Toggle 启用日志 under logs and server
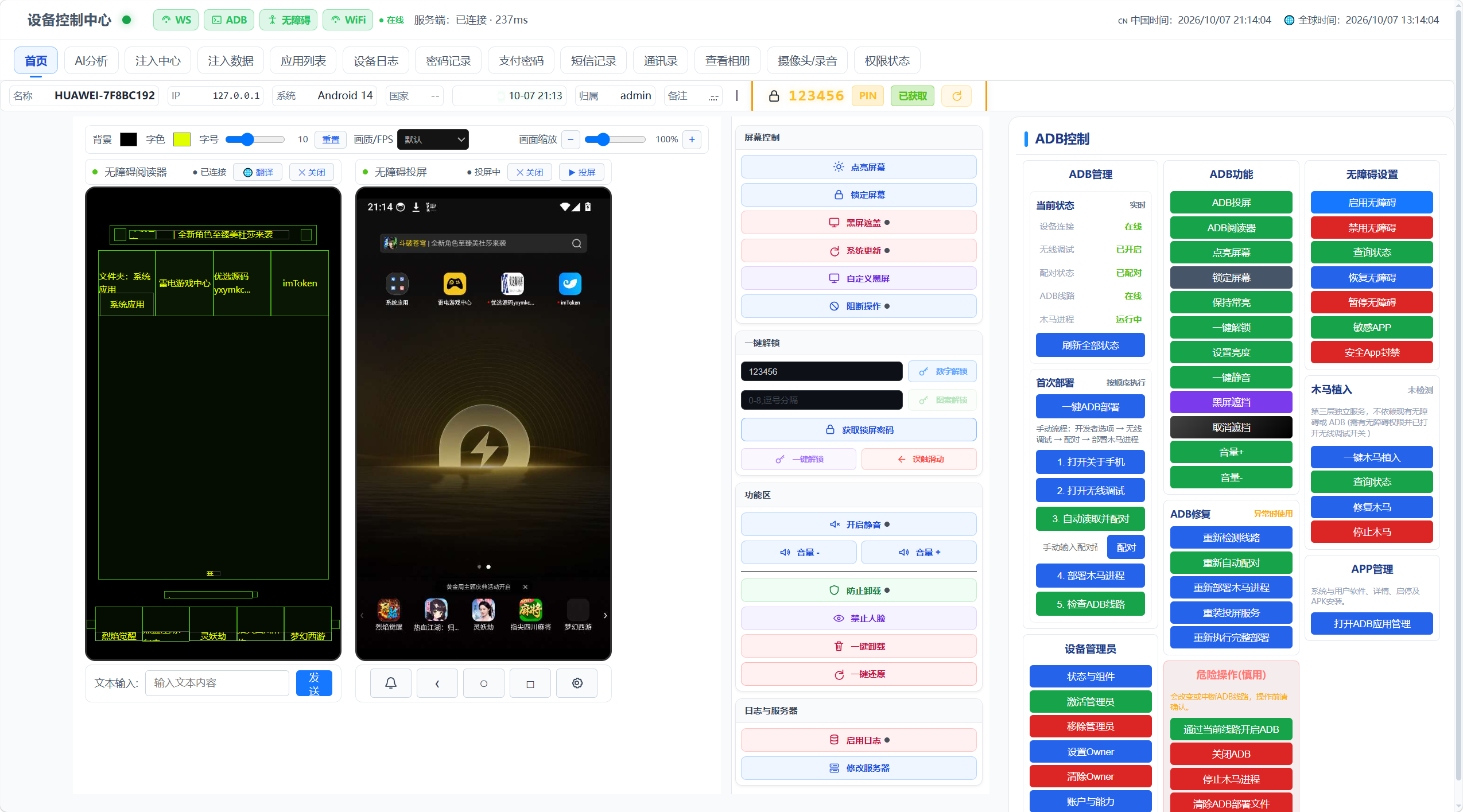Viewport: 1463px width, 812px height. click(x=858, y=740)
